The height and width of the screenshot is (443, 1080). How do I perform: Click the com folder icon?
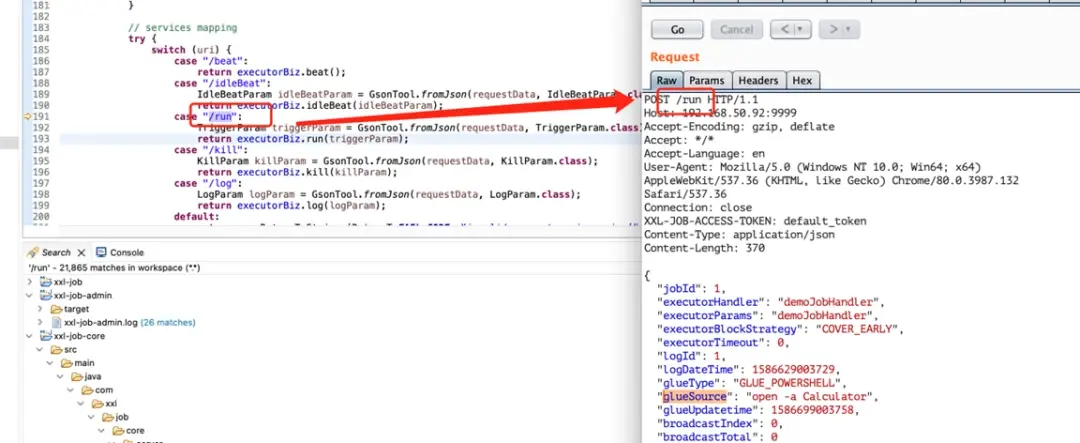tap(87, 390)
